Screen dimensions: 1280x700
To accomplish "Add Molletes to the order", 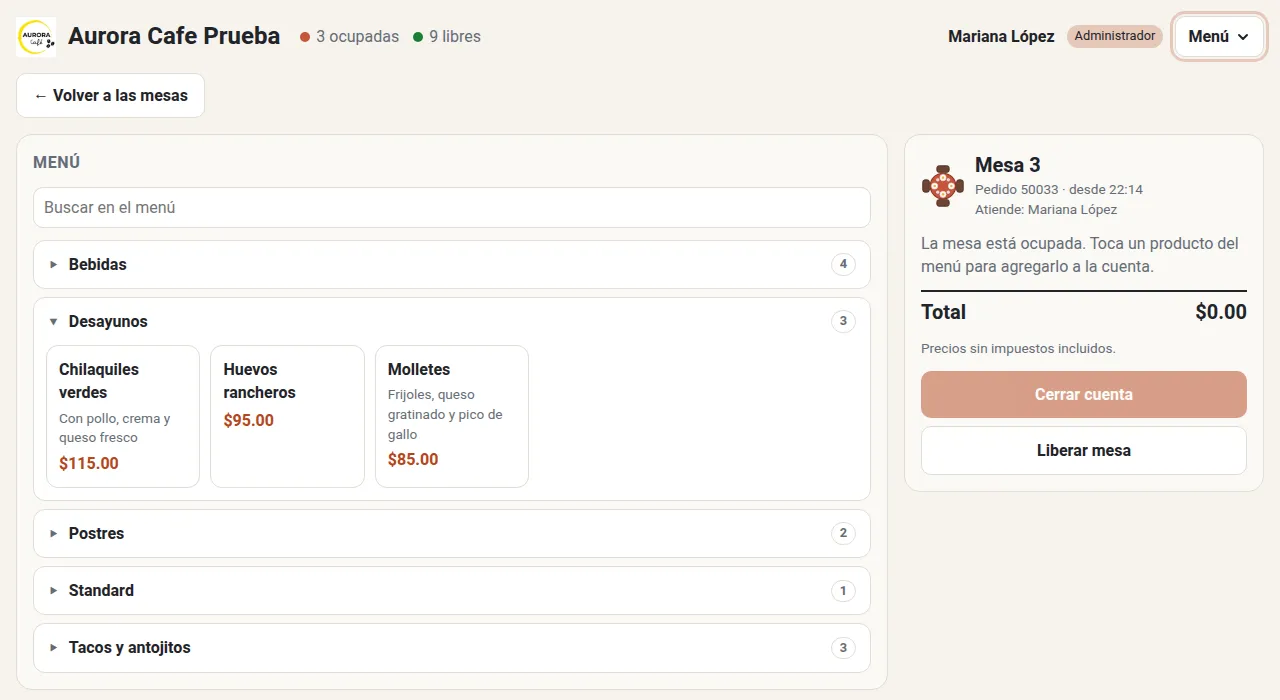I will [x=452, y=417].
